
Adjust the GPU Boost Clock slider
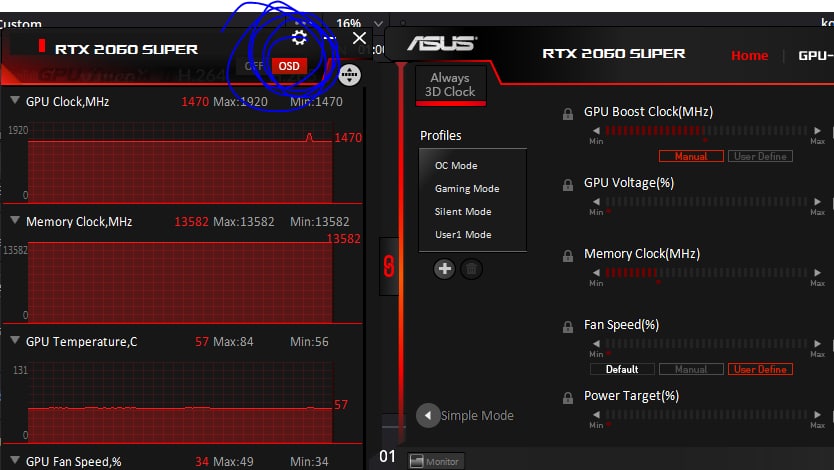click(x=706, y=130)
